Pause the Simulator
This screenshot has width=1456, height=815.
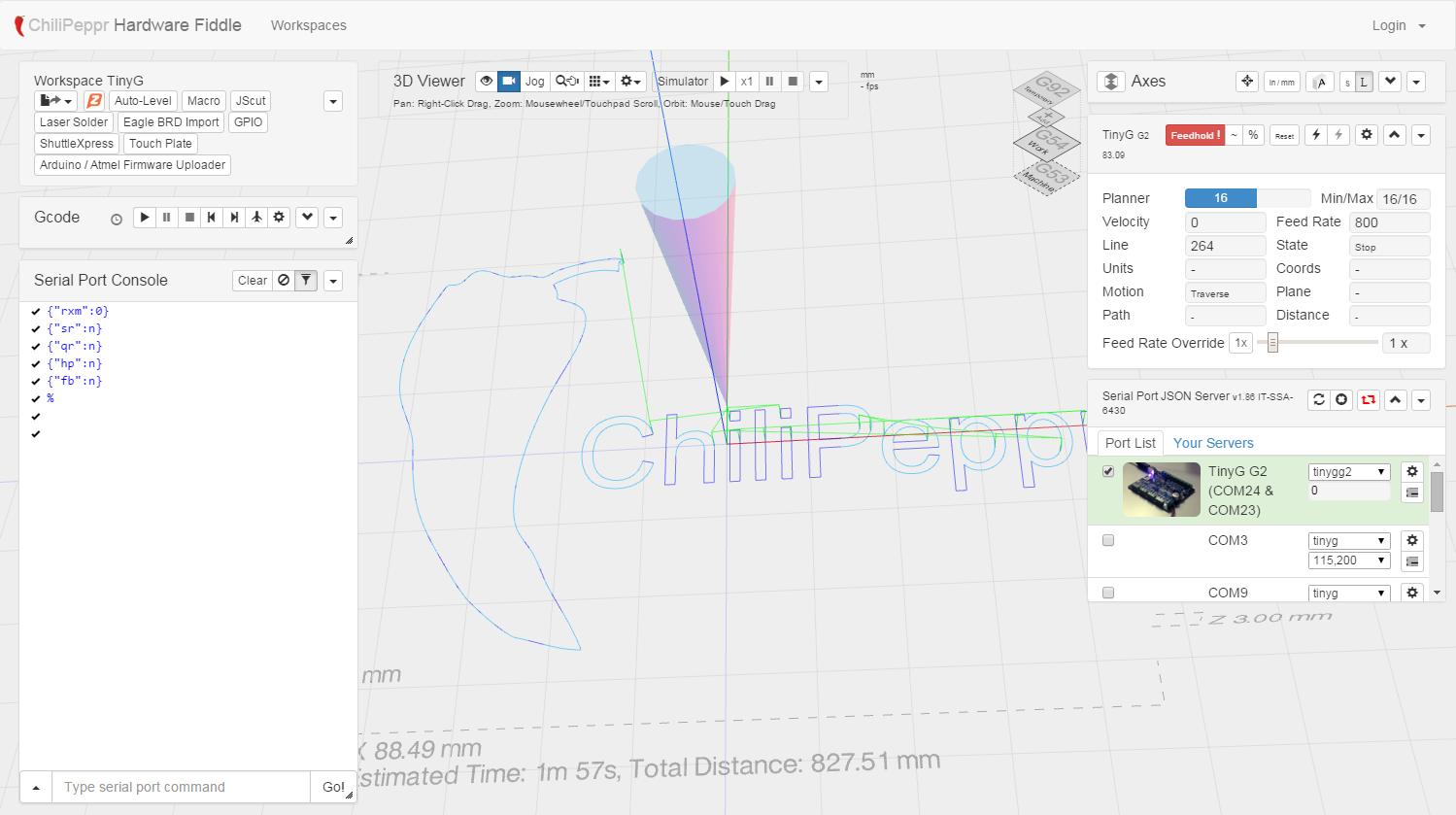click(769, 82)
